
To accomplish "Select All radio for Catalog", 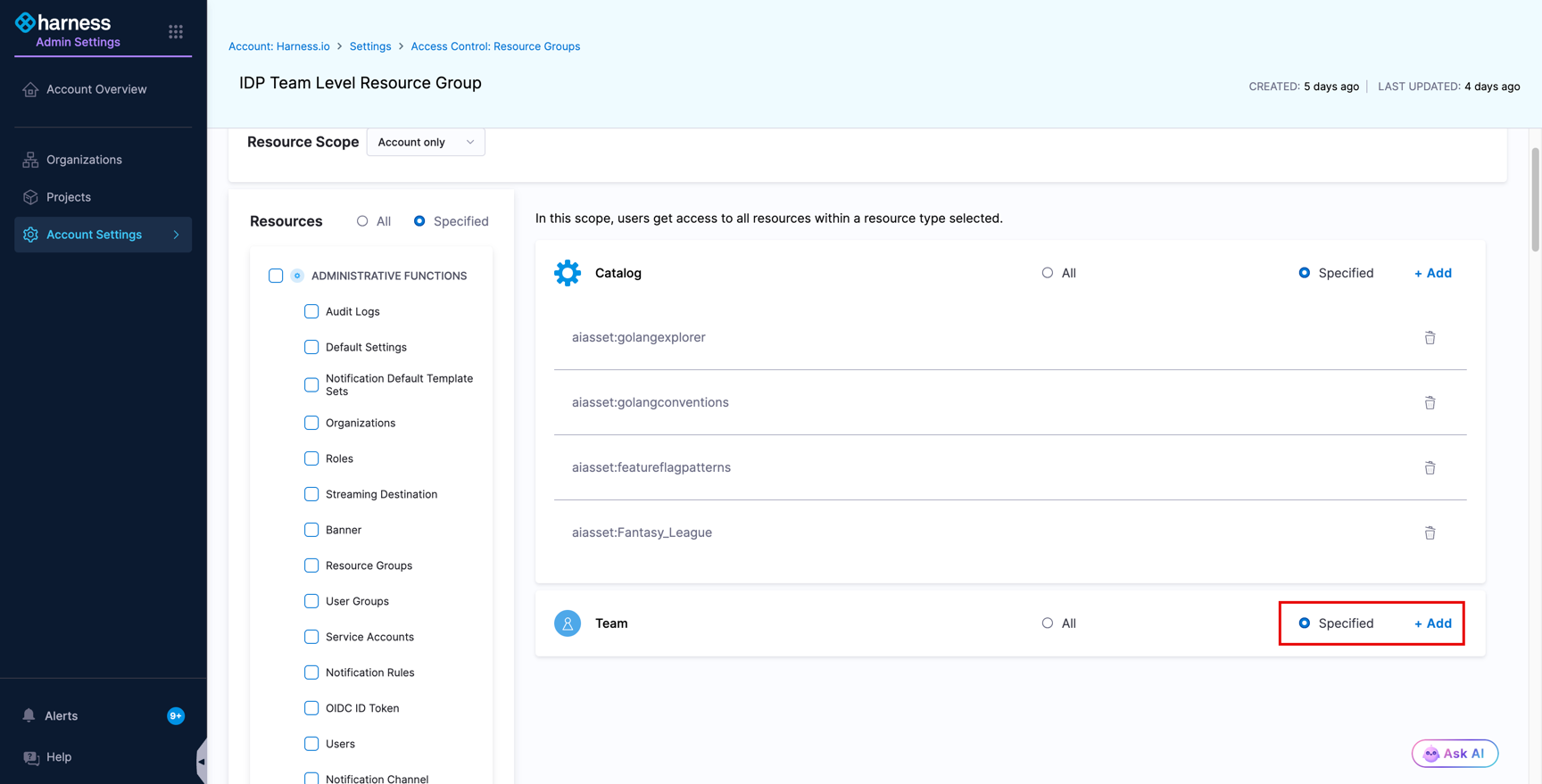I will pos(1048,273).
